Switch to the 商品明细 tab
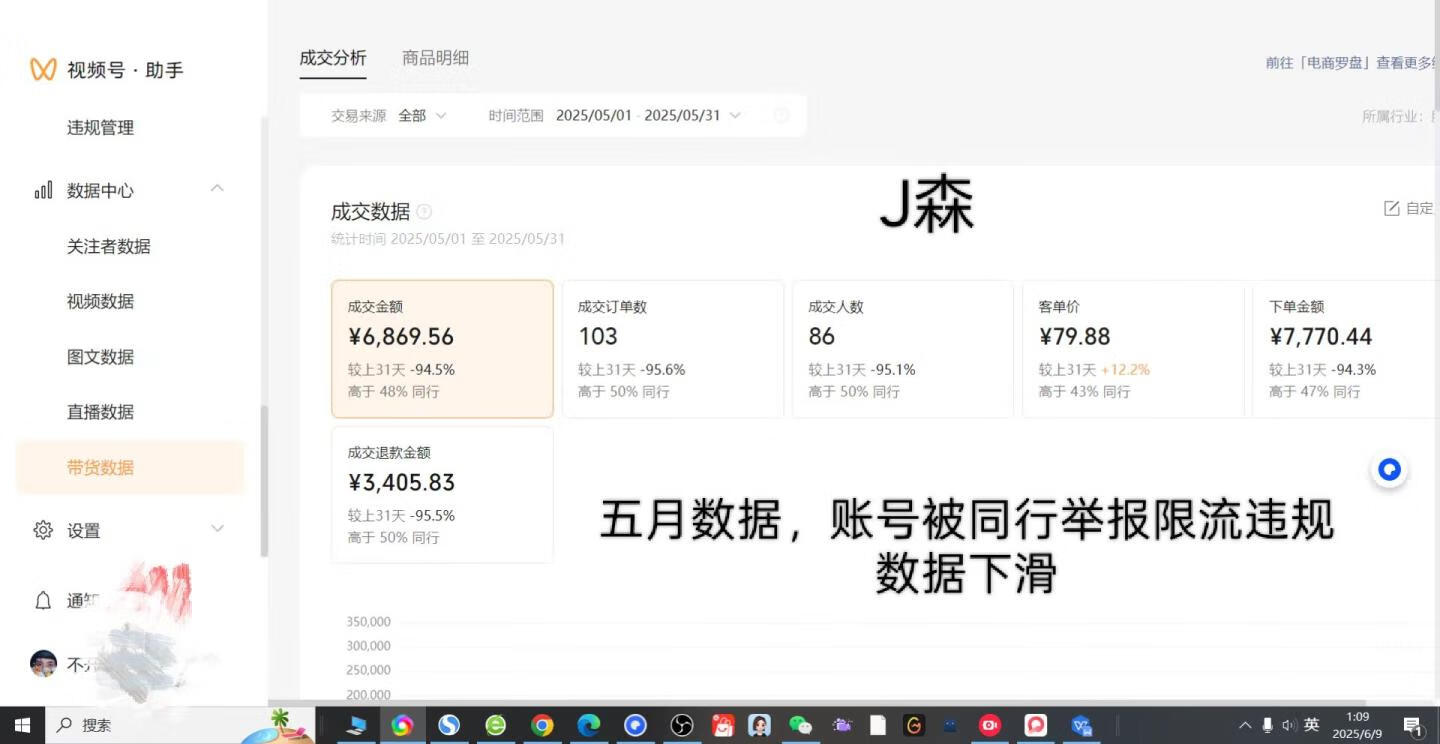 click(435, 58)
